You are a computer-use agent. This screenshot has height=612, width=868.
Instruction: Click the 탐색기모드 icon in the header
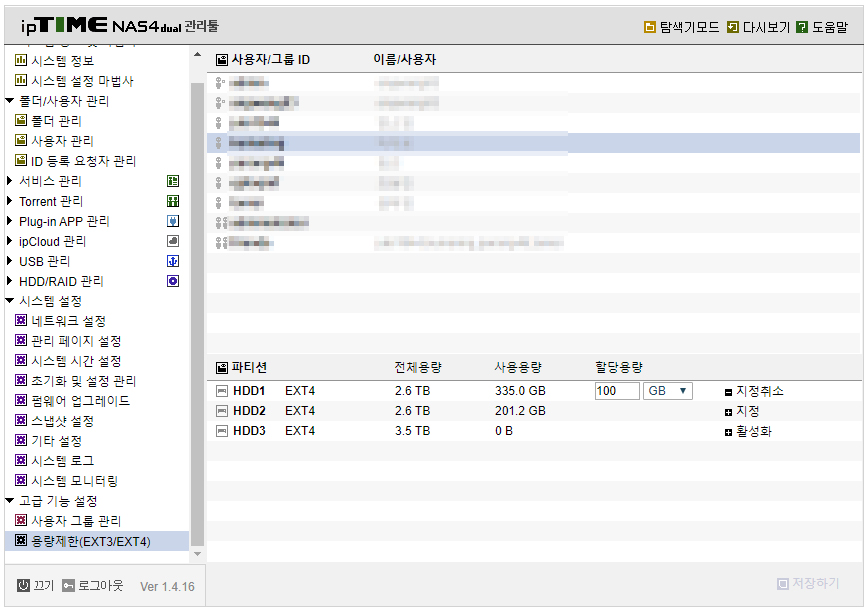(650, 27)
